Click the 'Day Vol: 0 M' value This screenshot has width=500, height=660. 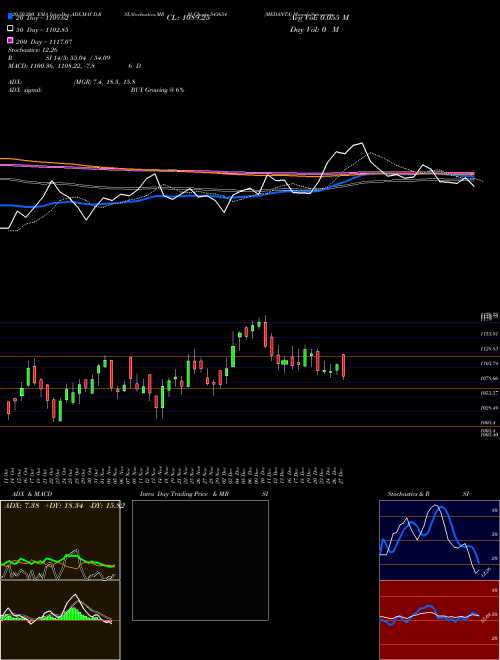pyautogui.click(x=314, y=29)
